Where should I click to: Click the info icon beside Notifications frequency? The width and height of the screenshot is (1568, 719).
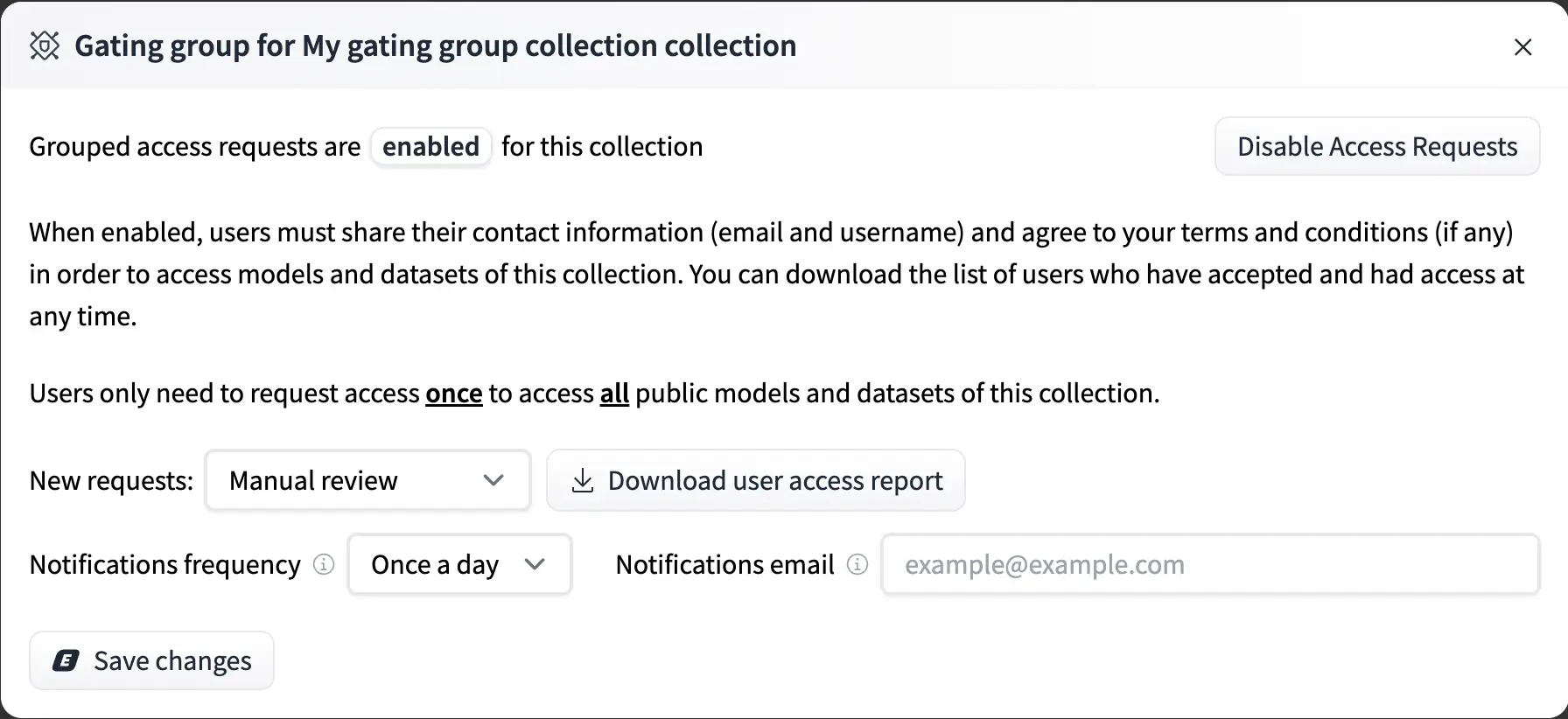pyautogui.click(x=324, y=565)
